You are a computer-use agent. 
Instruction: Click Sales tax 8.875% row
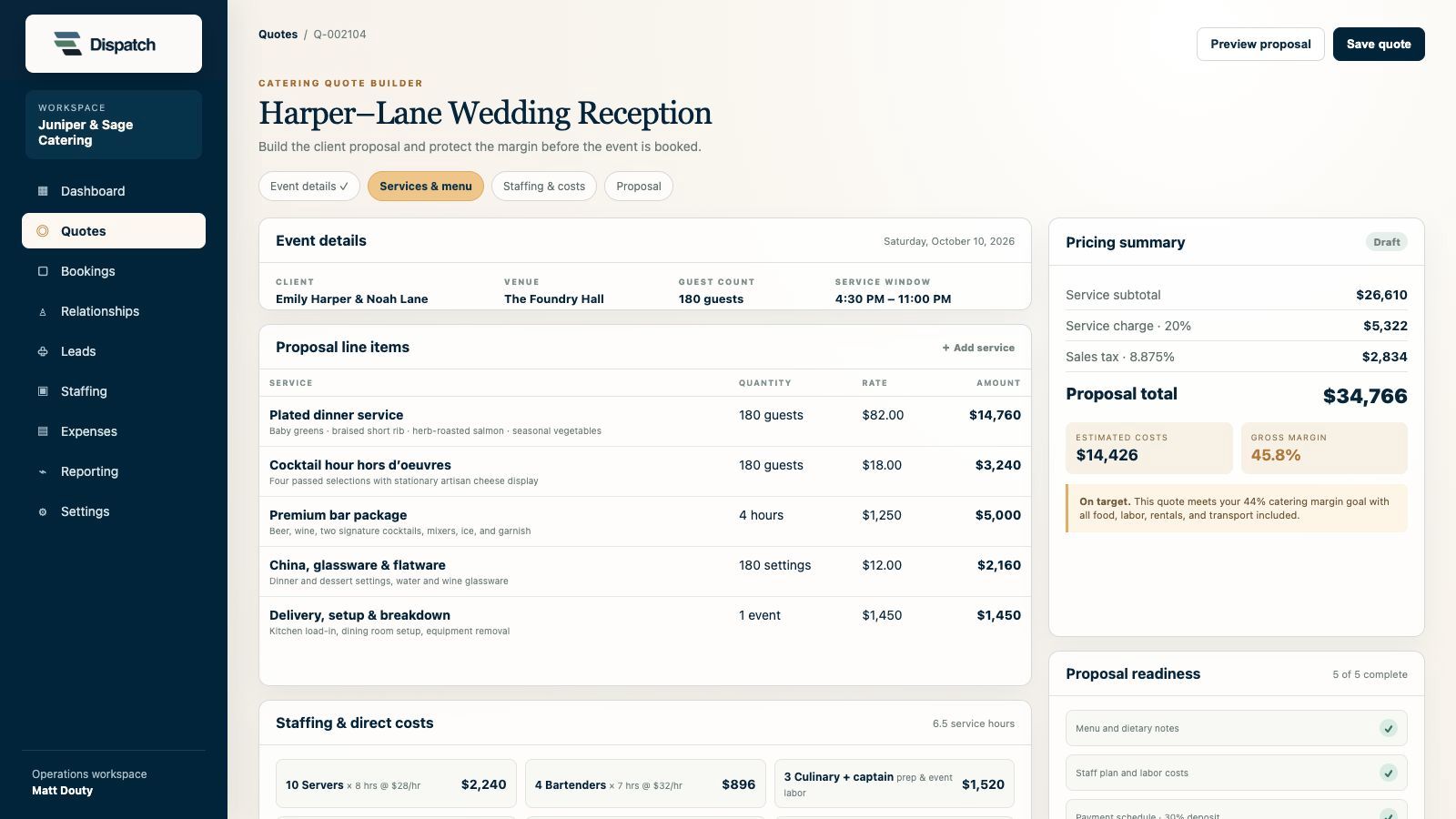point(1237,357)
